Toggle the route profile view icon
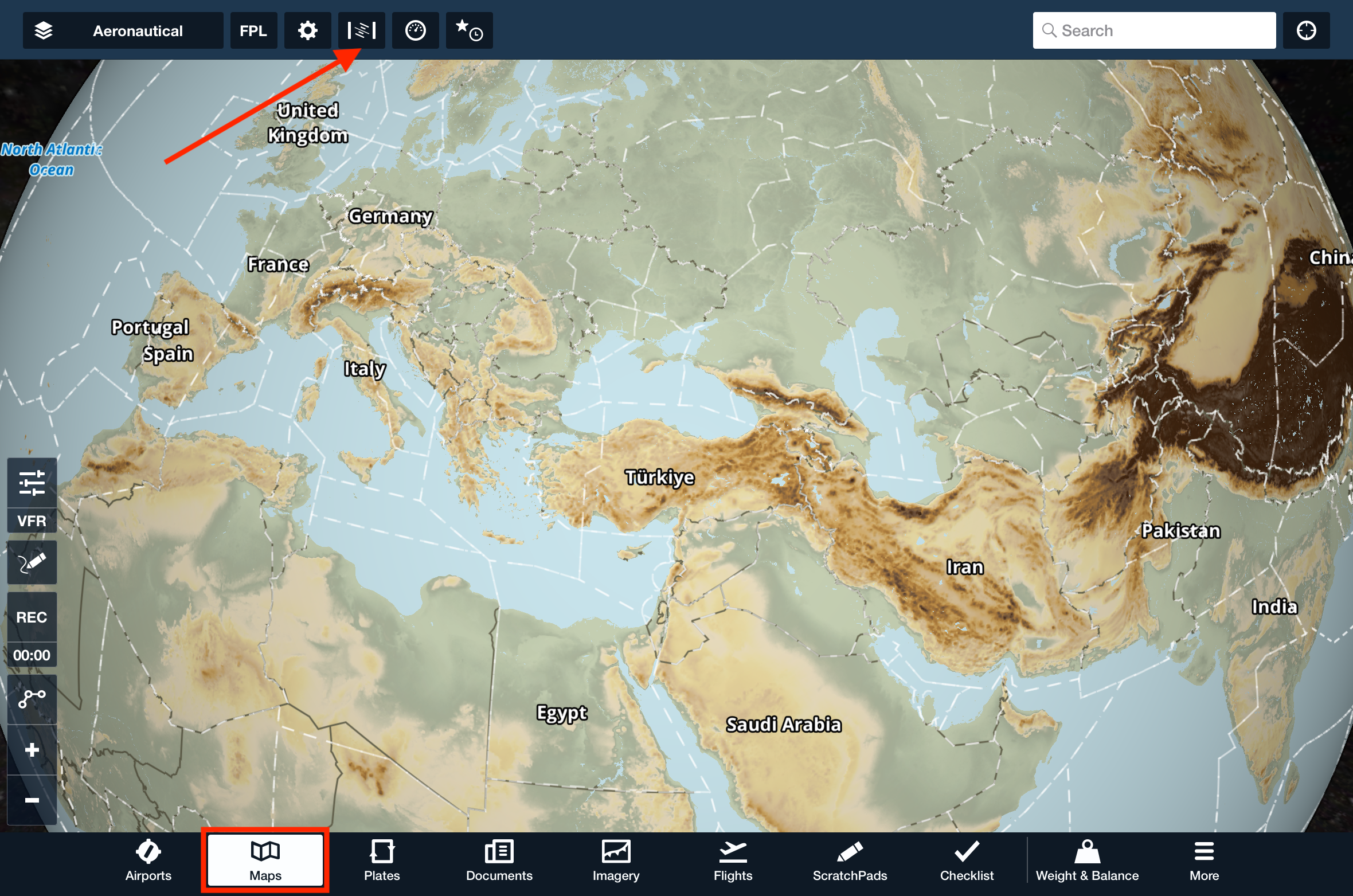The image size is (1353, 896). click(x=362, y=30)
